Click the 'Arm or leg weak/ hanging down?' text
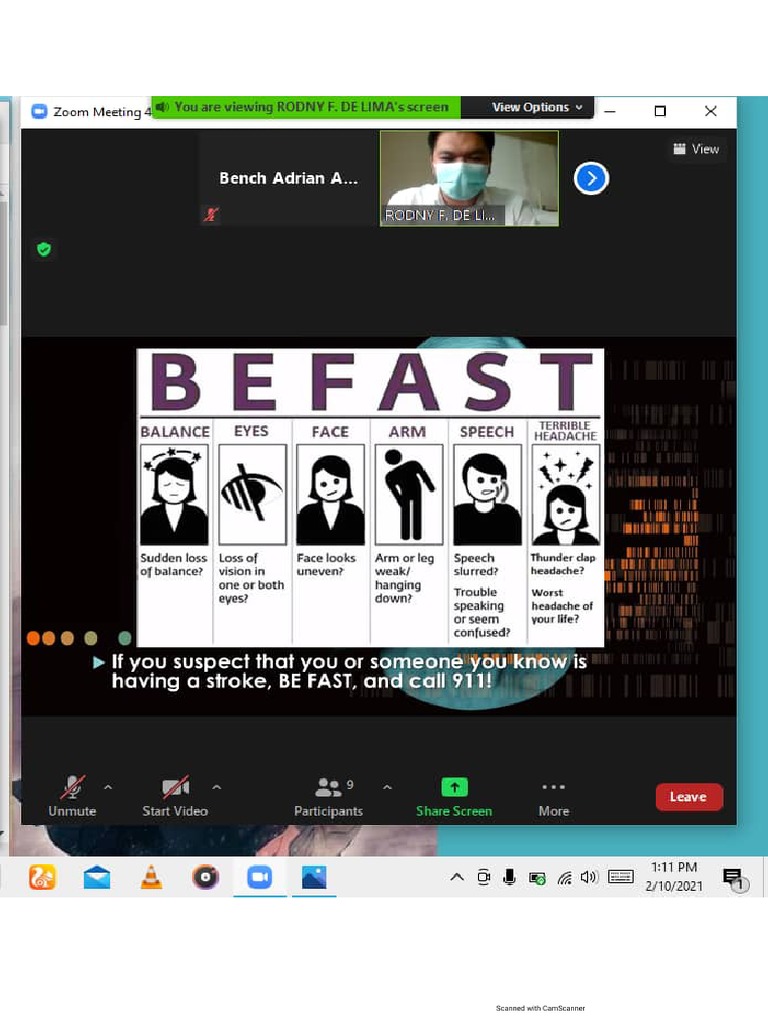The width and height of the screenshot is (768, 1024). [404, 578]
